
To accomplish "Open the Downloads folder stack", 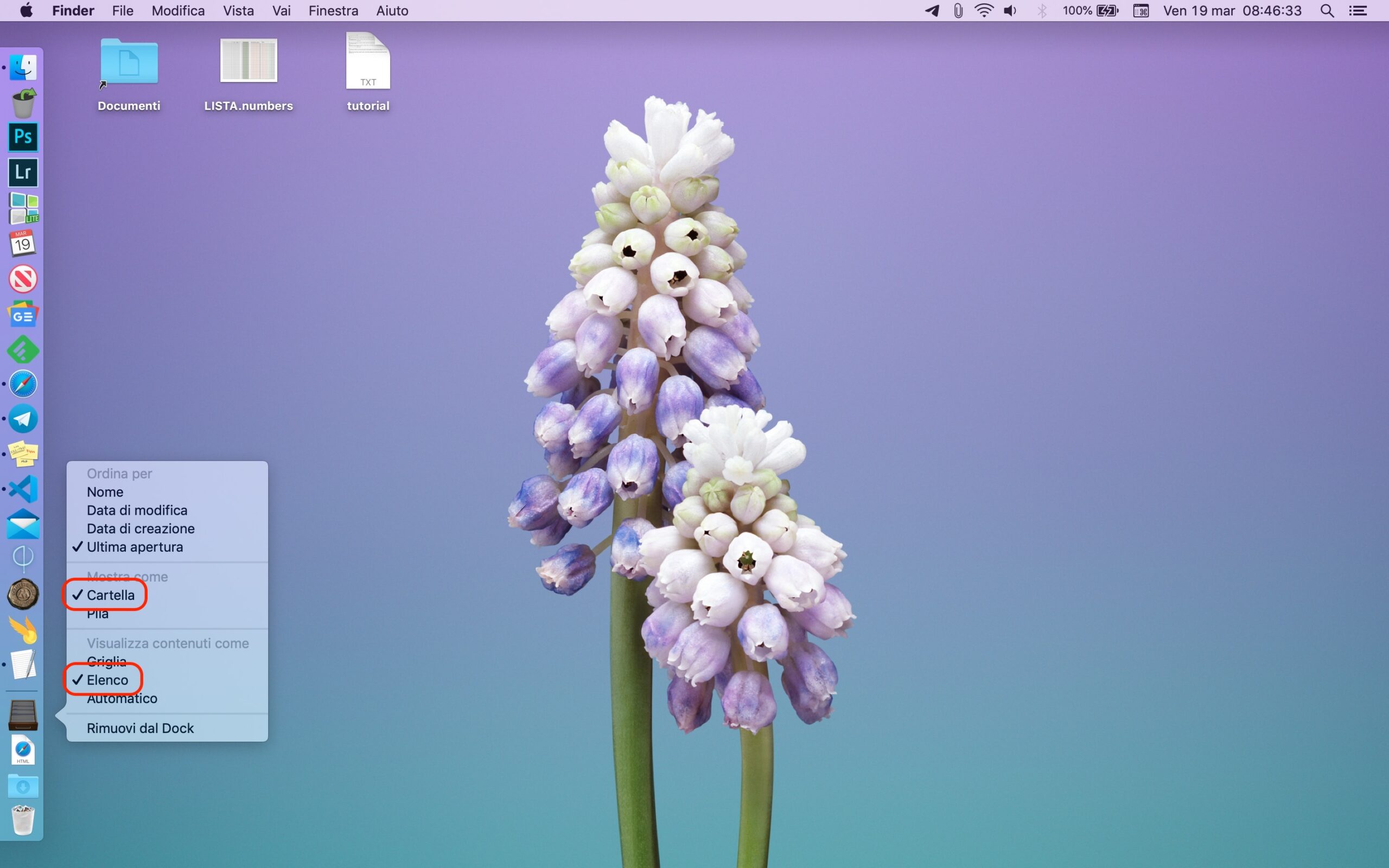I will [x=23, y=786].
